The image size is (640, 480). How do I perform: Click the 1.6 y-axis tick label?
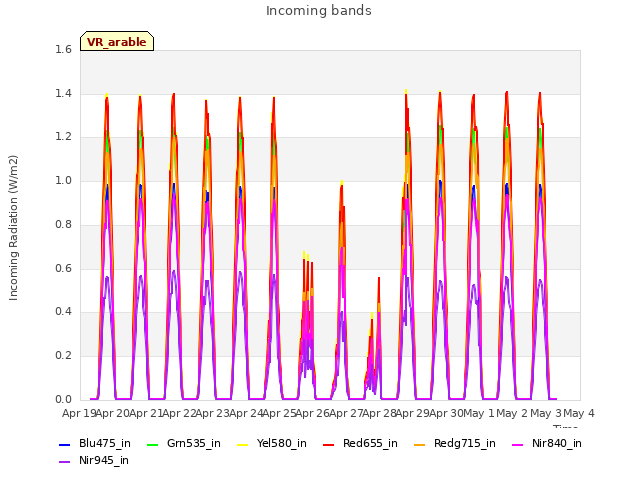pyautogui.click(x=63, y=49)
